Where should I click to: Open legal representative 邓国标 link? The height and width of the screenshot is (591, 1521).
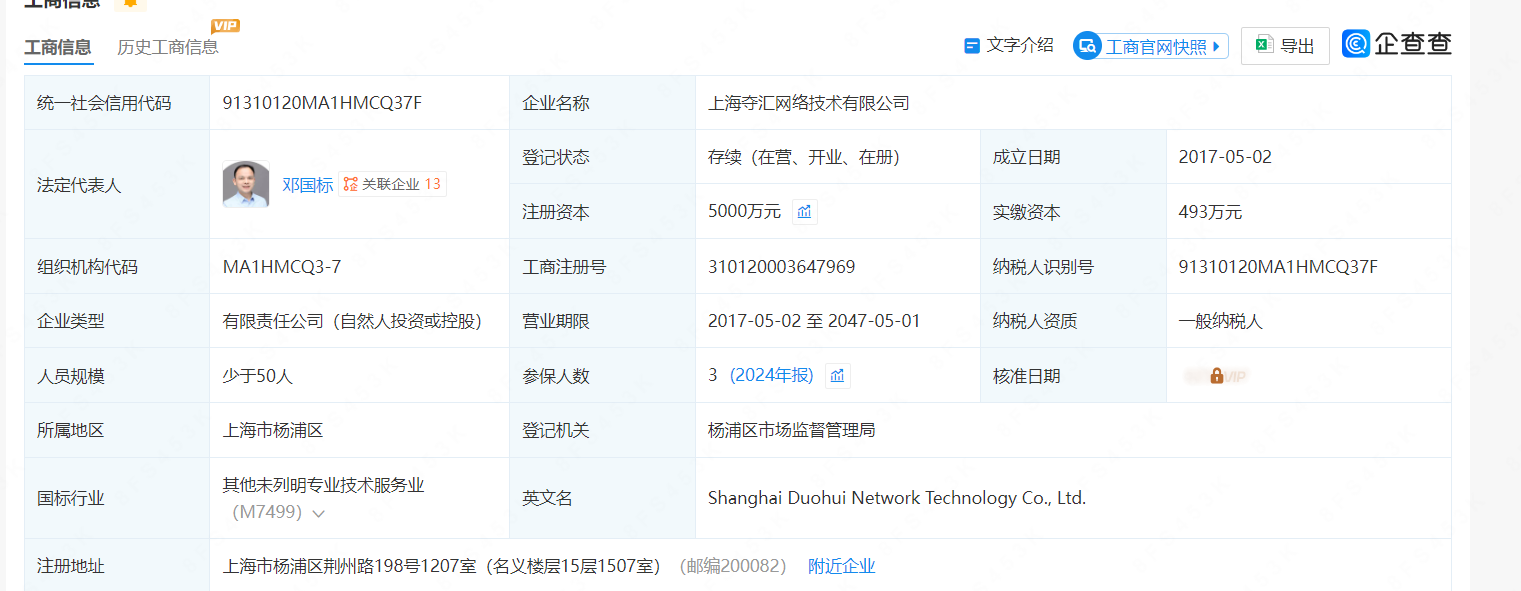click(x=308, y=185)
